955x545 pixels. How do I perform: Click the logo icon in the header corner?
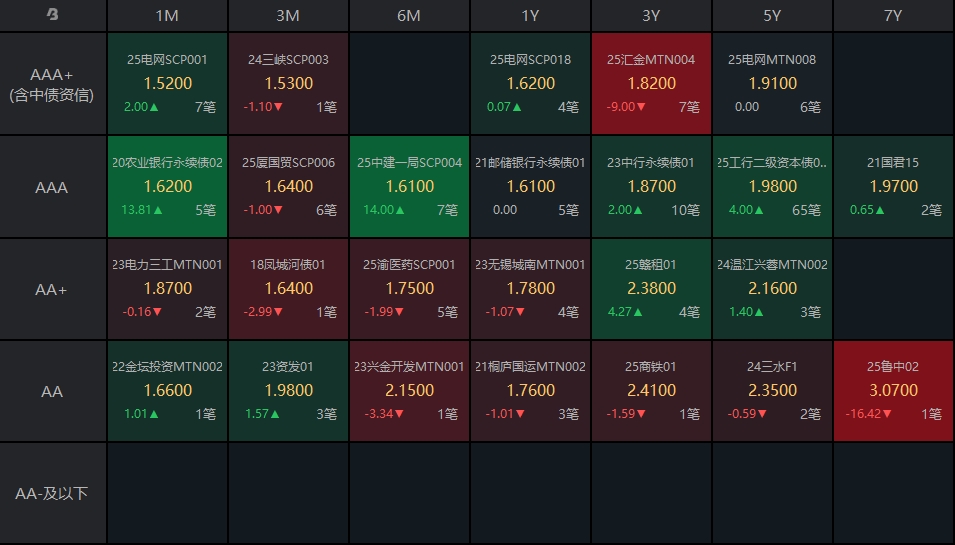pos(53,14)
